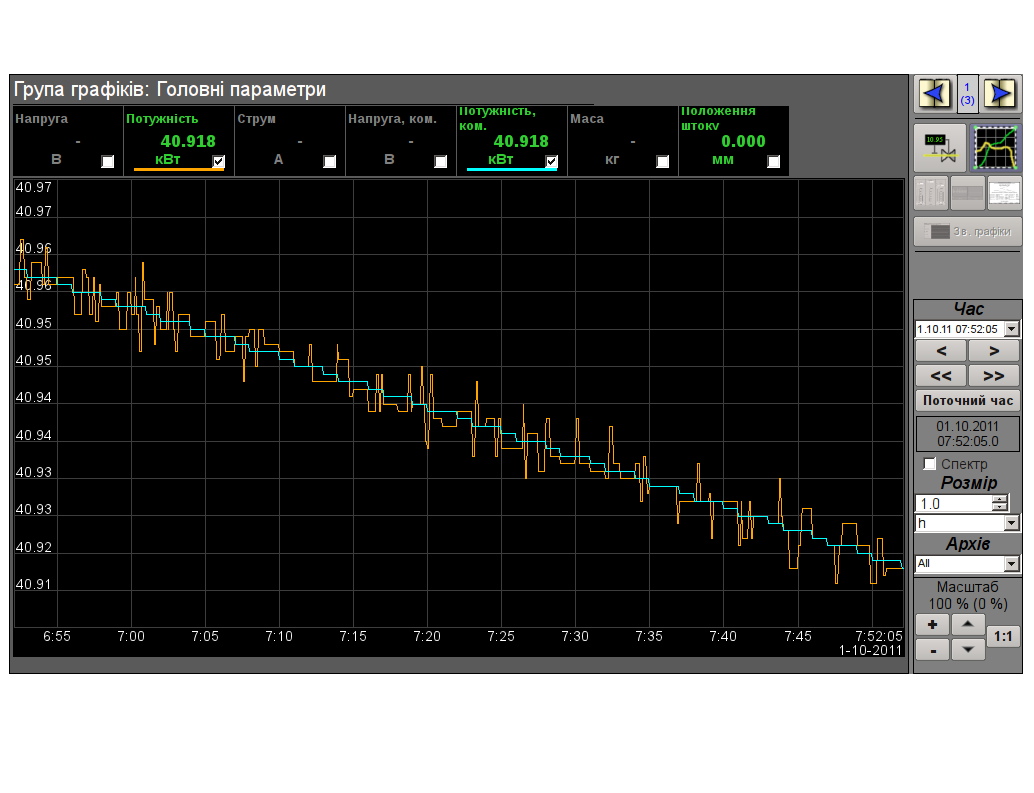Open the Час date-time dropdown
The image size is (1034, 793).
coord(1011,329)
